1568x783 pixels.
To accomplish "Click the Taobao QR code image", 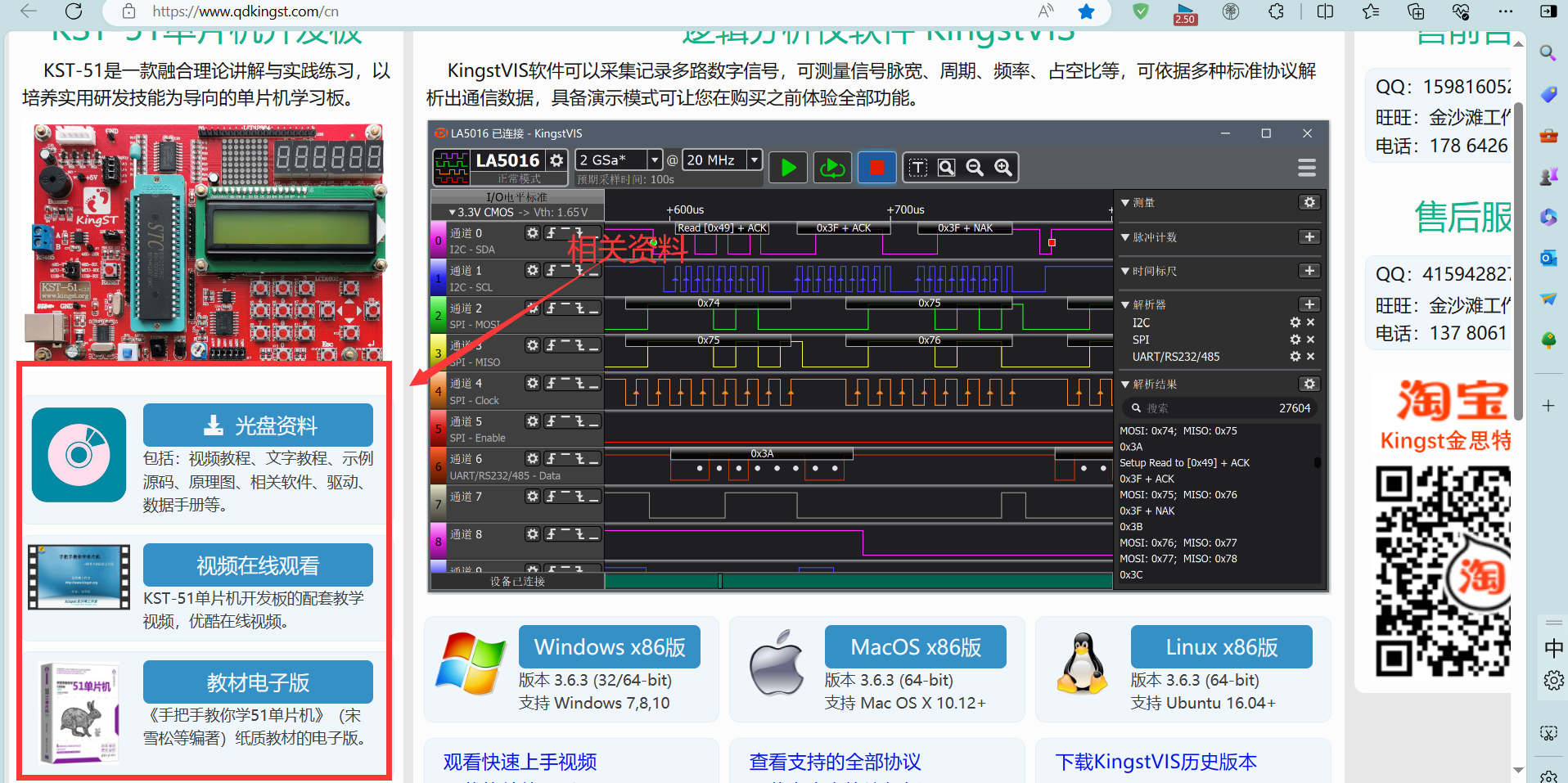I will [1442, 571].
